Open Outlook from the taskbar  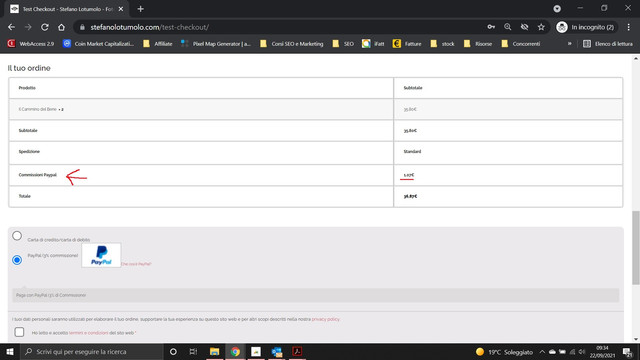(x=277, y=351)
